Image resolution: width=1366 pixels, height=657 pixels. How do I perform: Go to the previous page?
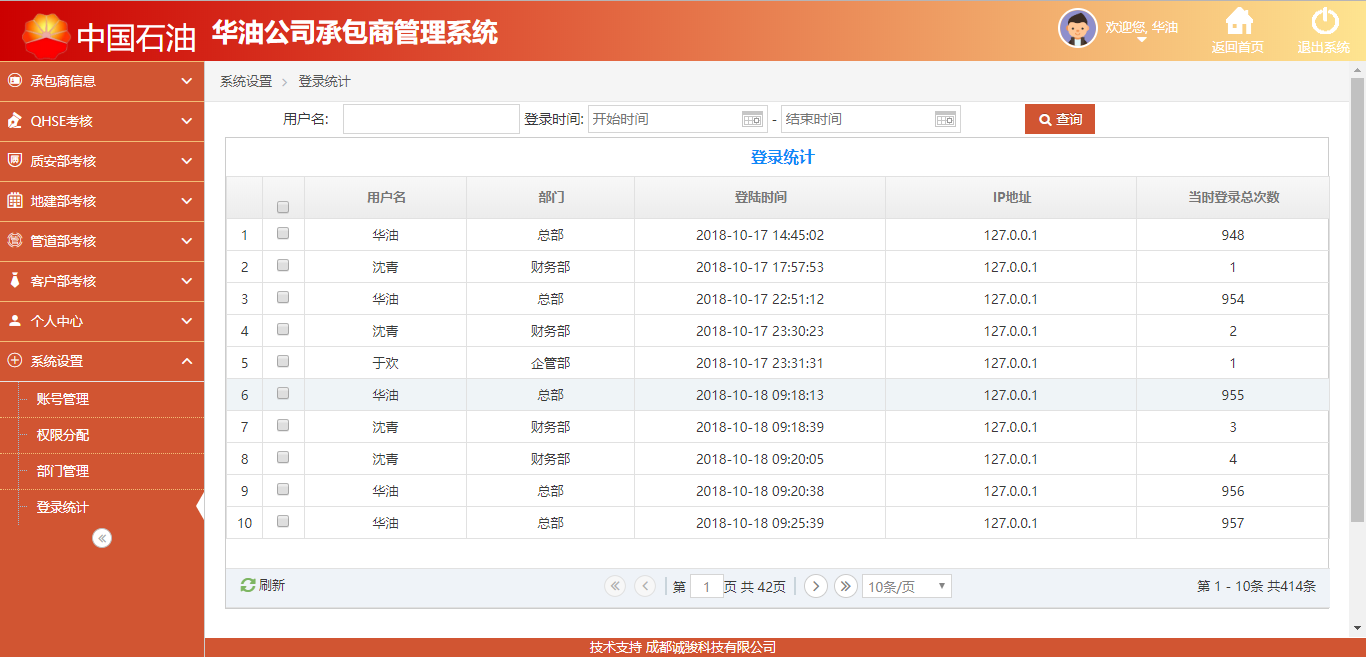645,586
